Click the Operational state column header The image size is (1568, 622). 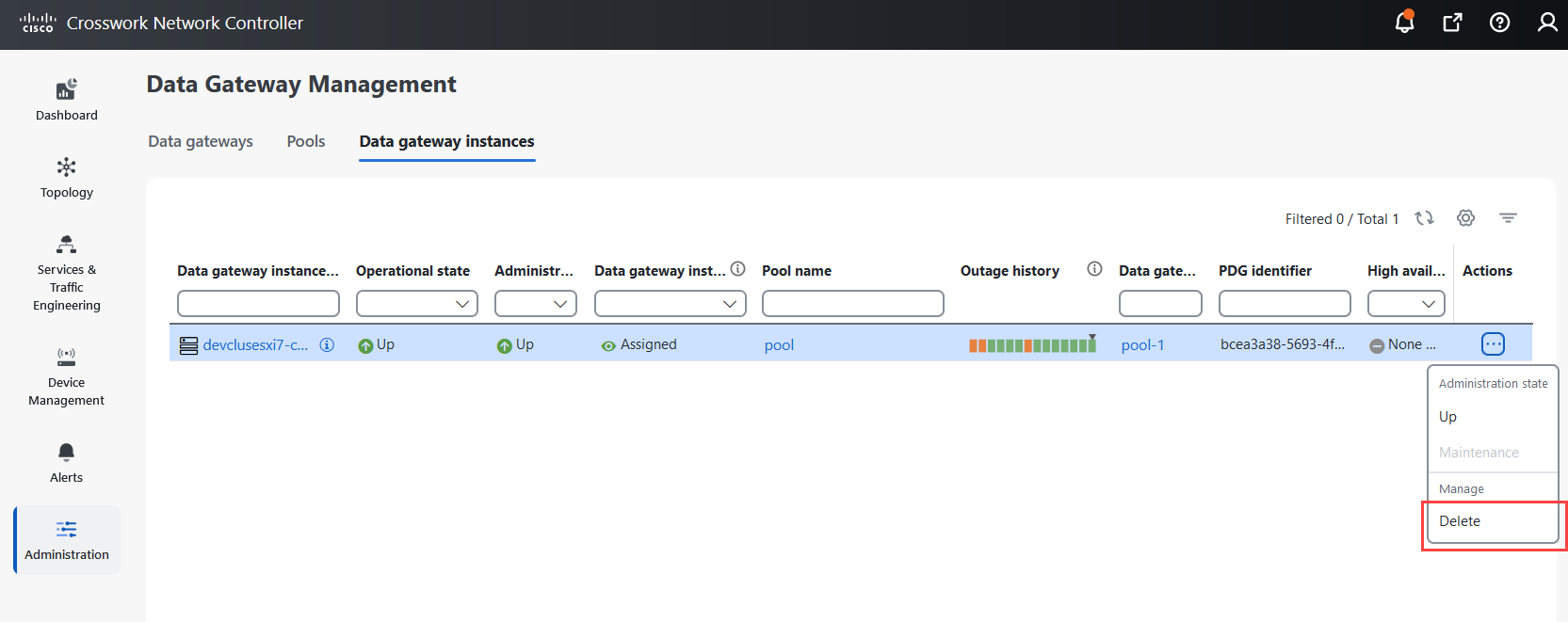[x=412, y=271]
